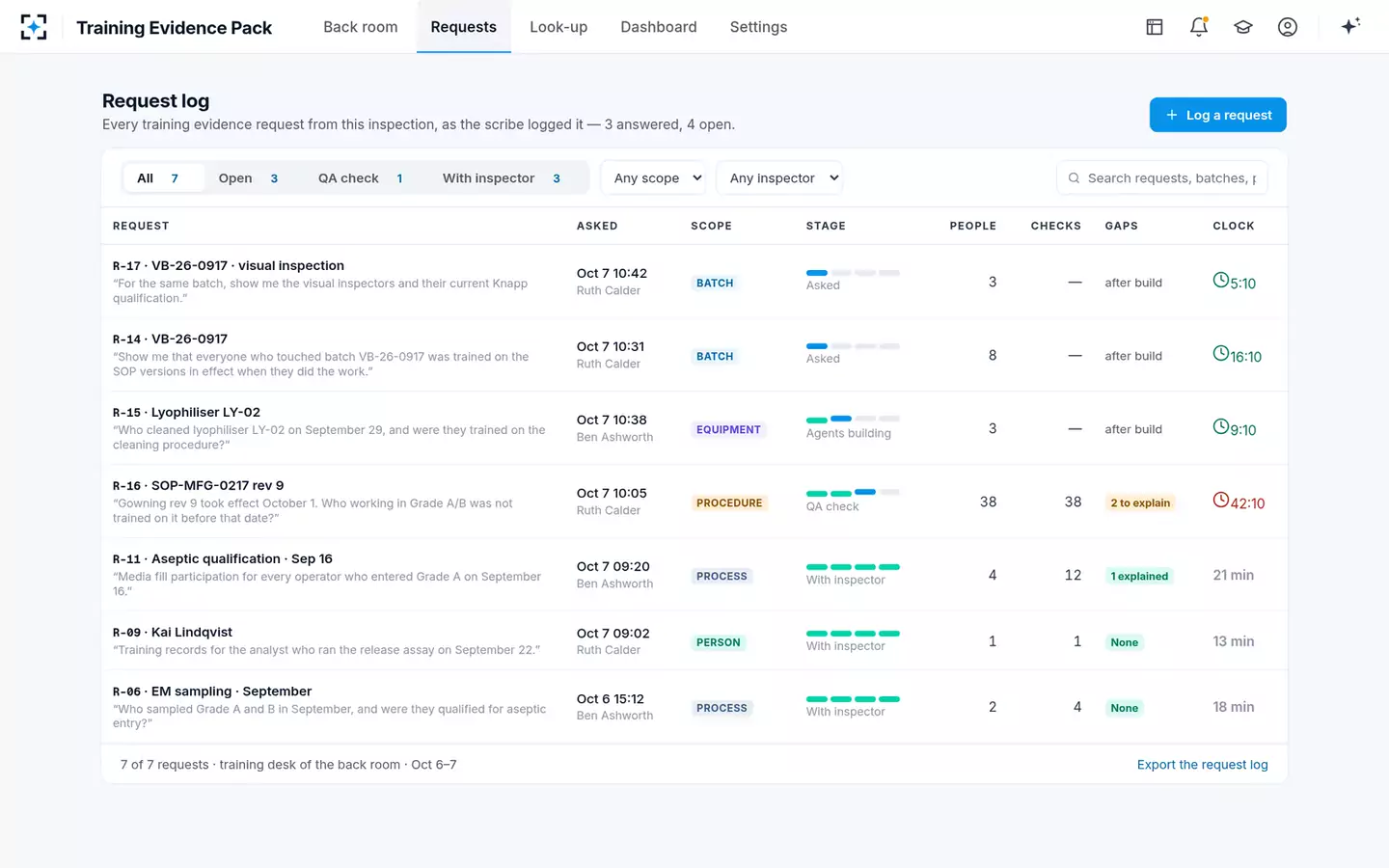Focus the search requests input field
This screenshot has width=1389, height=868.
coord(1162,178)
